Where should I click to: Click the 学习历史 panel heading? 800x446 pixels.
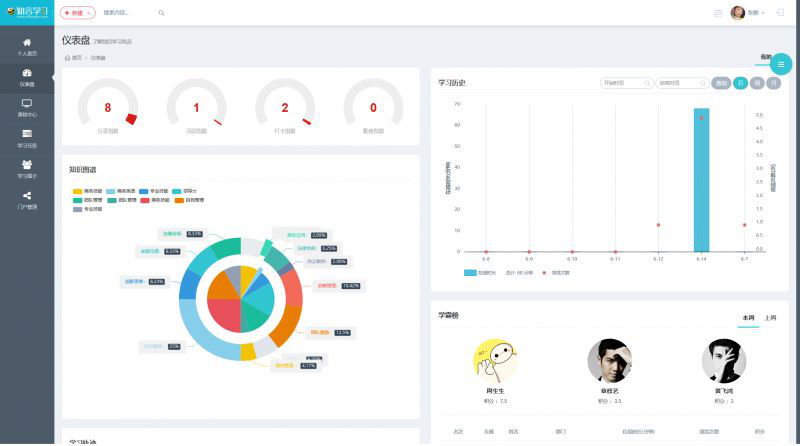[x=452, y=83]
